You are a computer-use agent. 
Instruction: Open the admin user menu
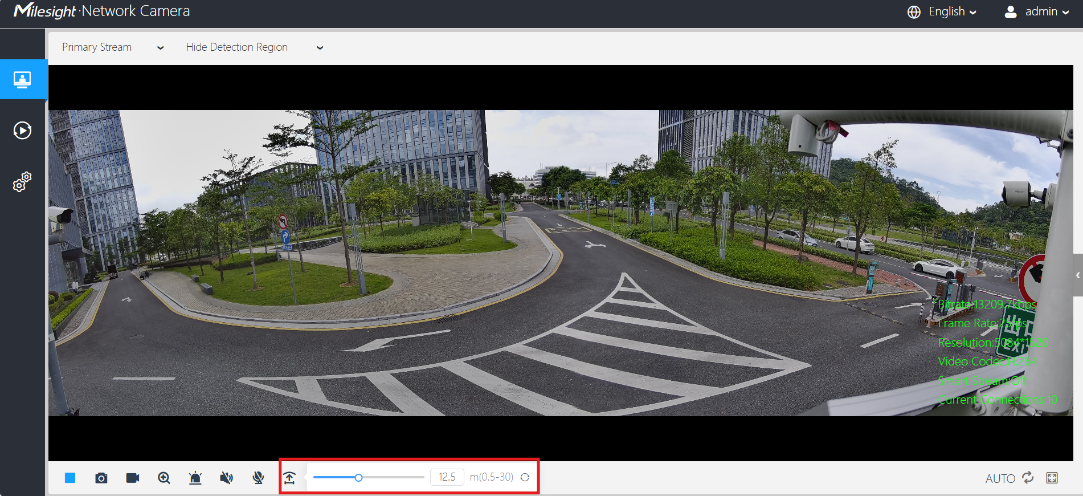pyautogui.click(x=1046, y=12)
